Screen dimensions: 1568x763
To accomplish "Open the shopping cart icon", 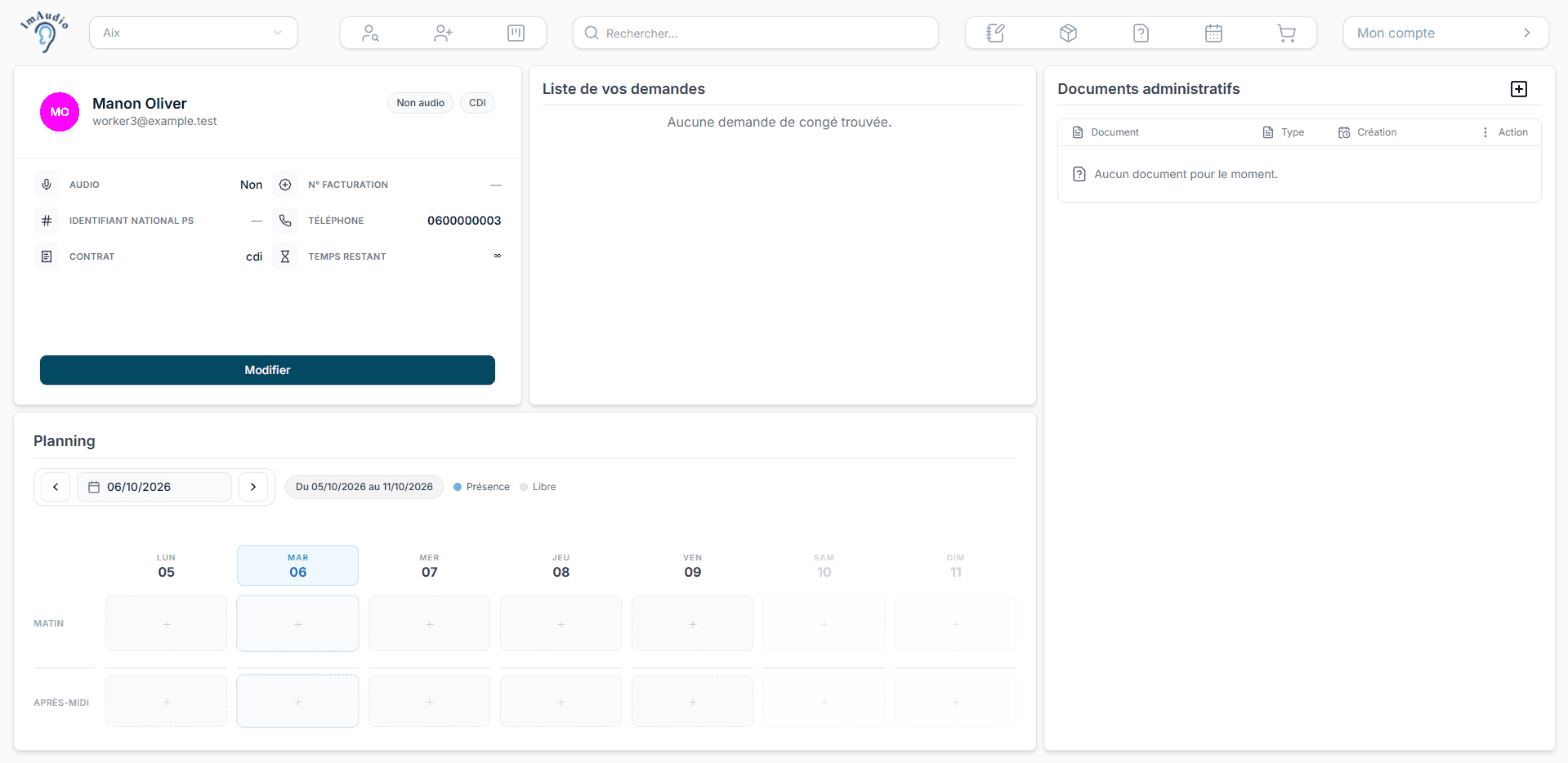I will 1287,33.
